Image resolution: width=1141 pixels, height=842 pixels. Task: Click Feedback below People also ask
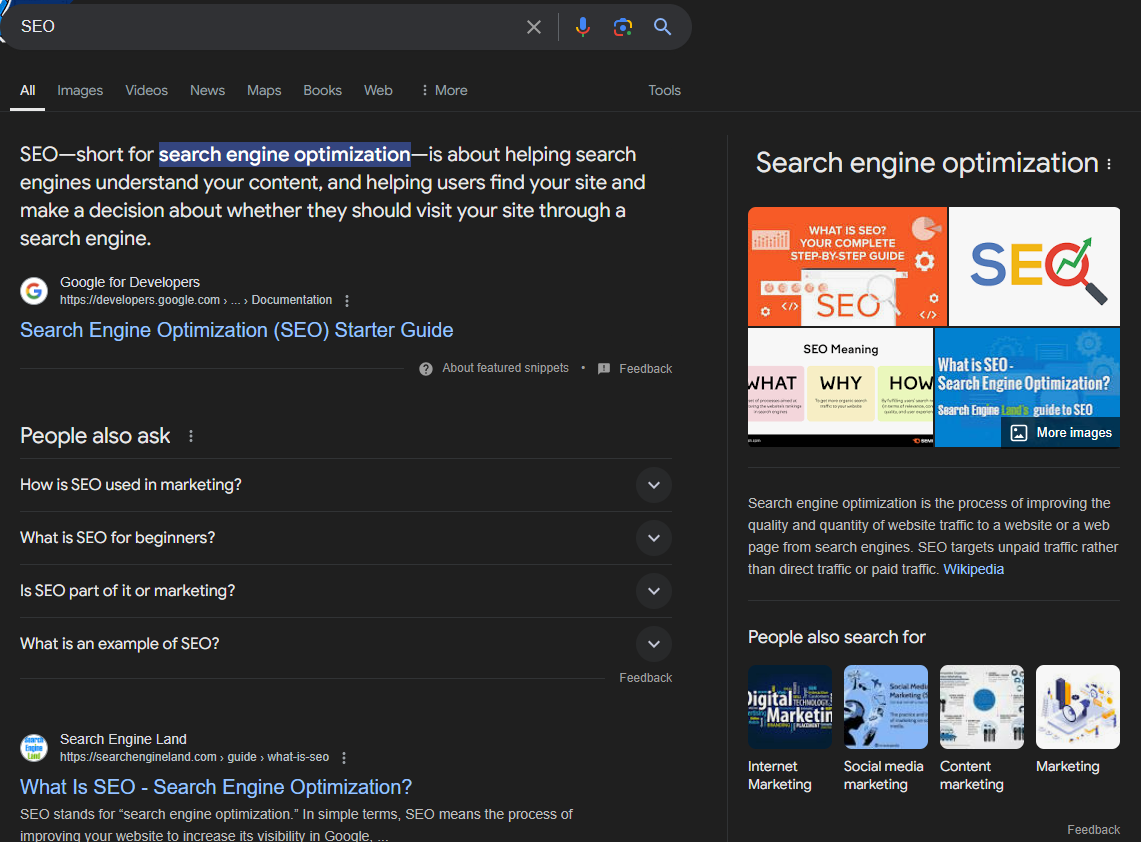(645, 678)
